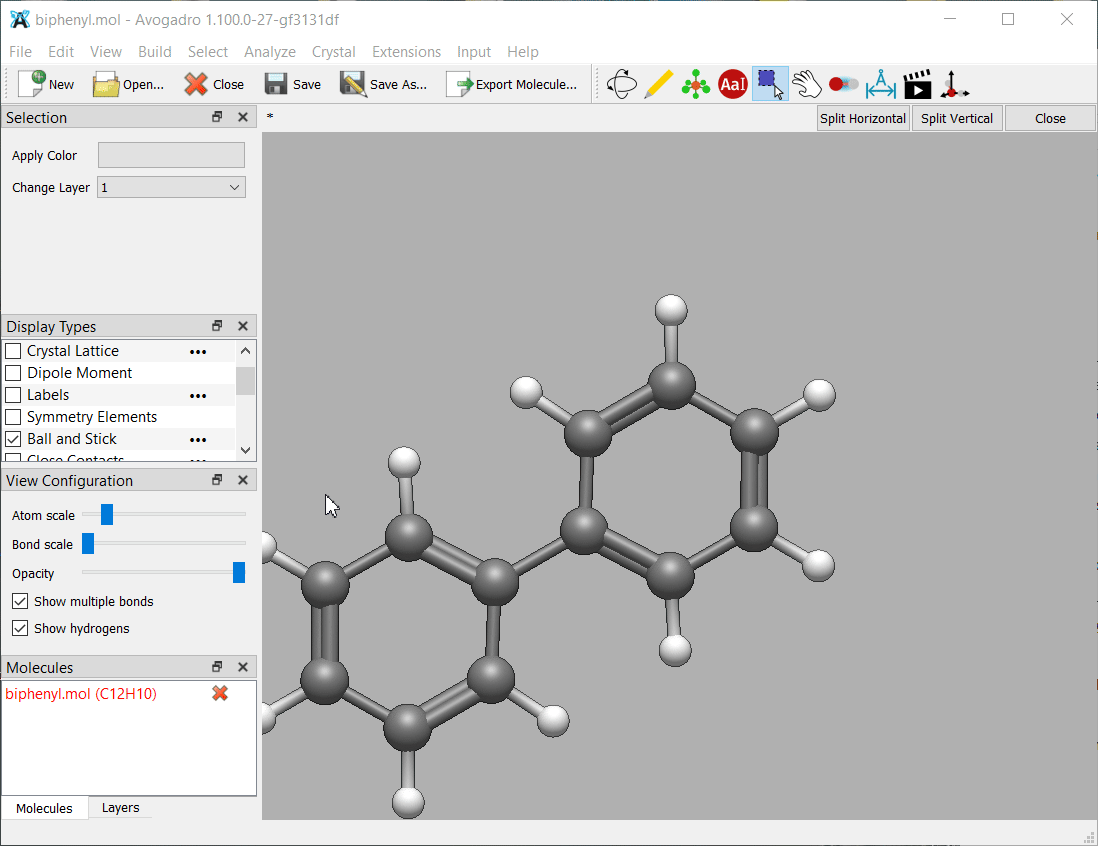Select biphenyl.mol (C12H10) in Molecules list
Screen dimensions: 1098x846
click(x=81, y=694)
